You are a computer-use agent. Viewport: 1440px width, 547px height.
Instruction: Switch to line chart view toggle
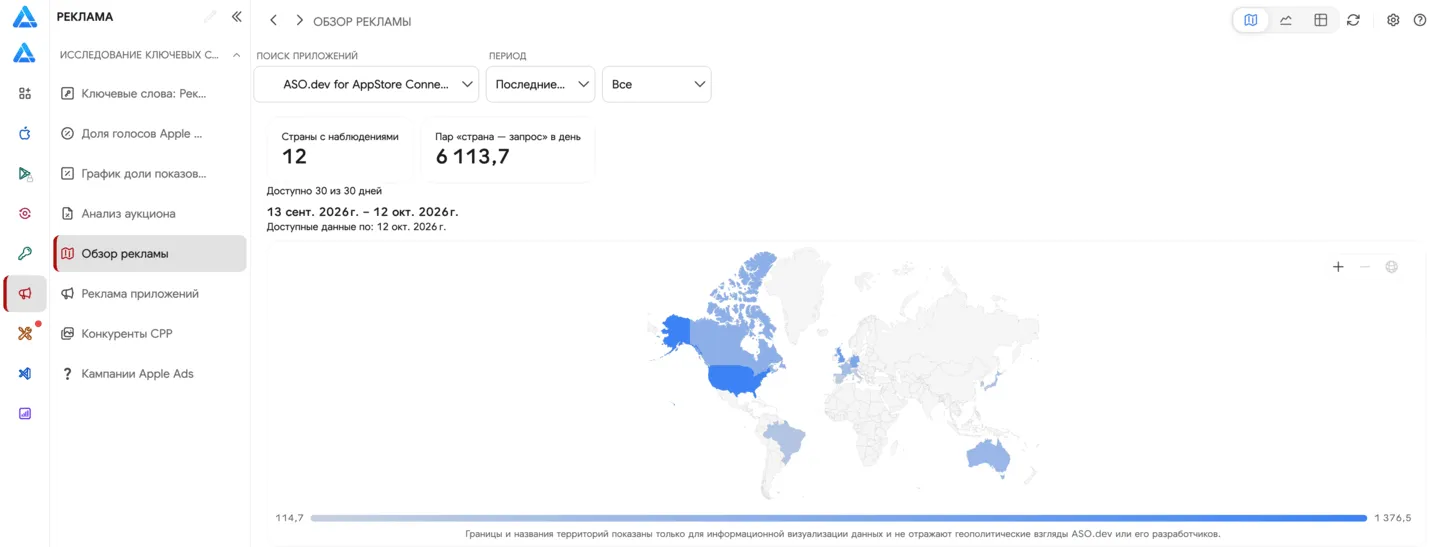pos(1286,20)
